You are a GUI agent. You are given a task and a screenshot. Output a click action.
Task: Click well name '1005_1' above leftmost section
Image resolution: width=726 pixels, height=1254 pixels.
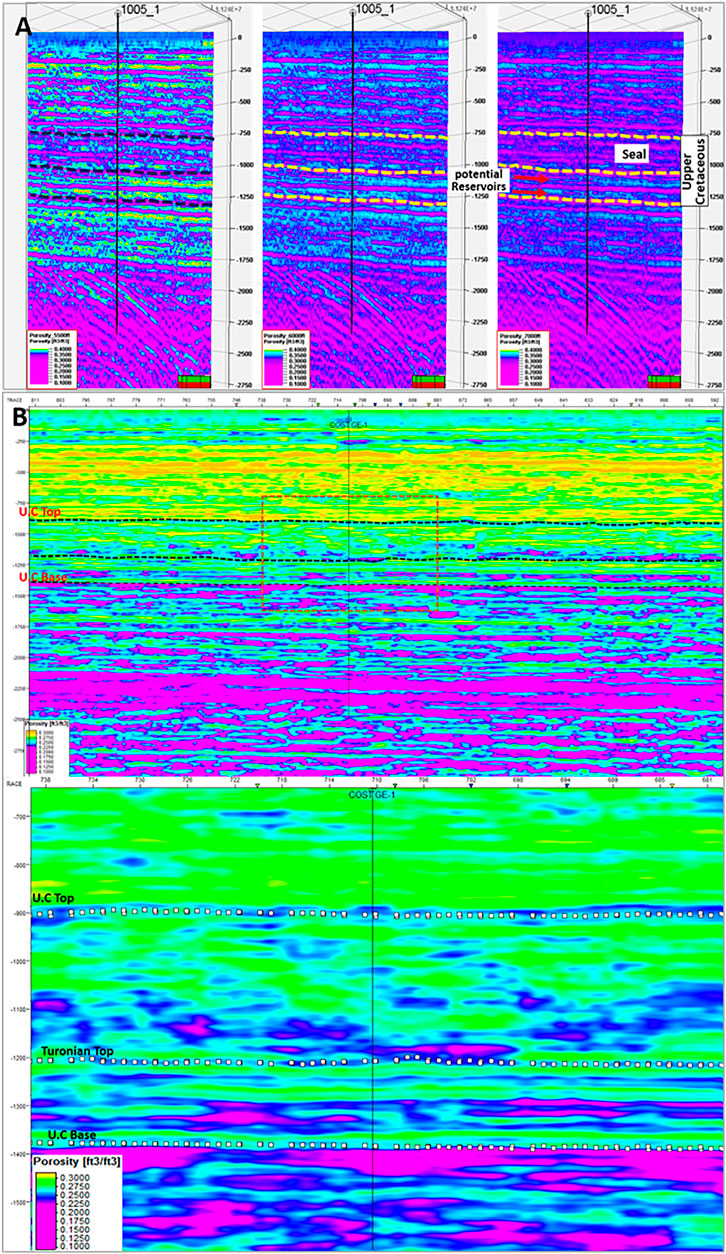click(x=139, y=9)
